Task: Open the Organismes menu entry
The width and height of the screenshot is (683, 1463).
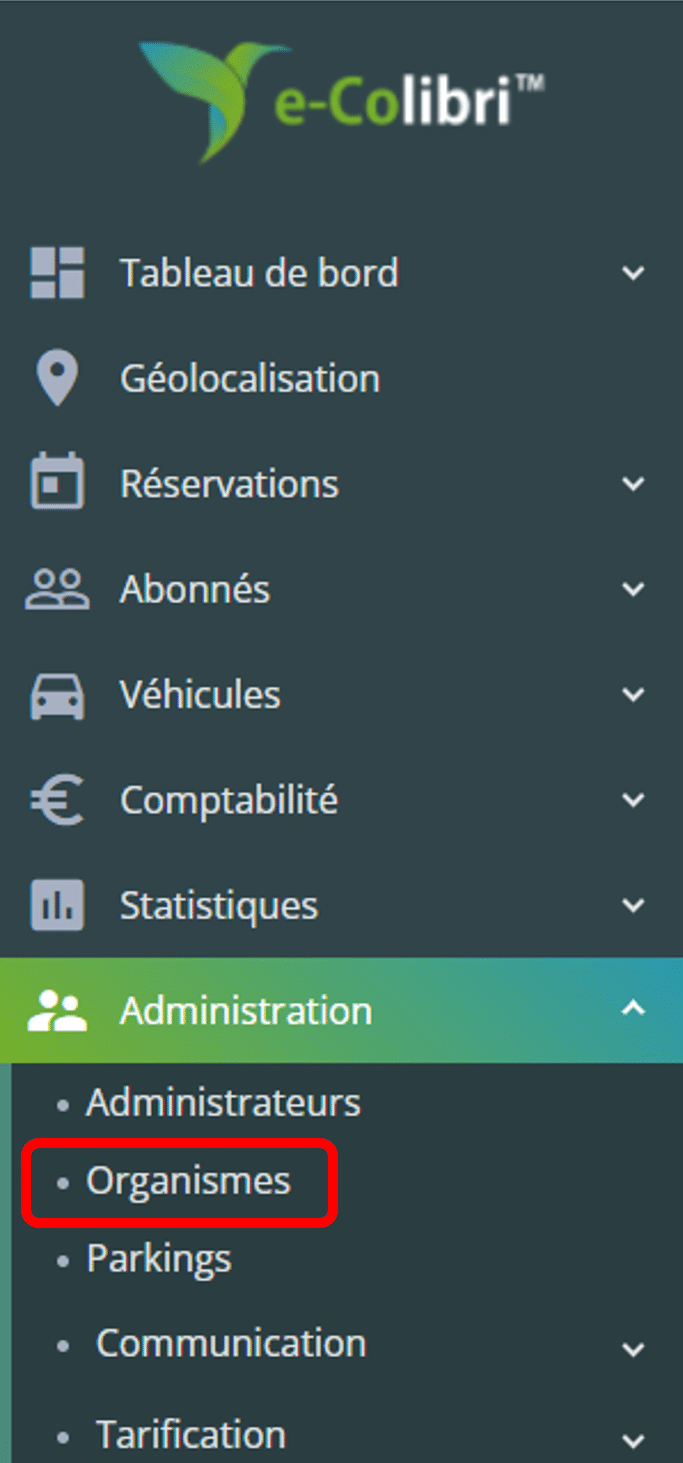Action: click(188, 1181)
